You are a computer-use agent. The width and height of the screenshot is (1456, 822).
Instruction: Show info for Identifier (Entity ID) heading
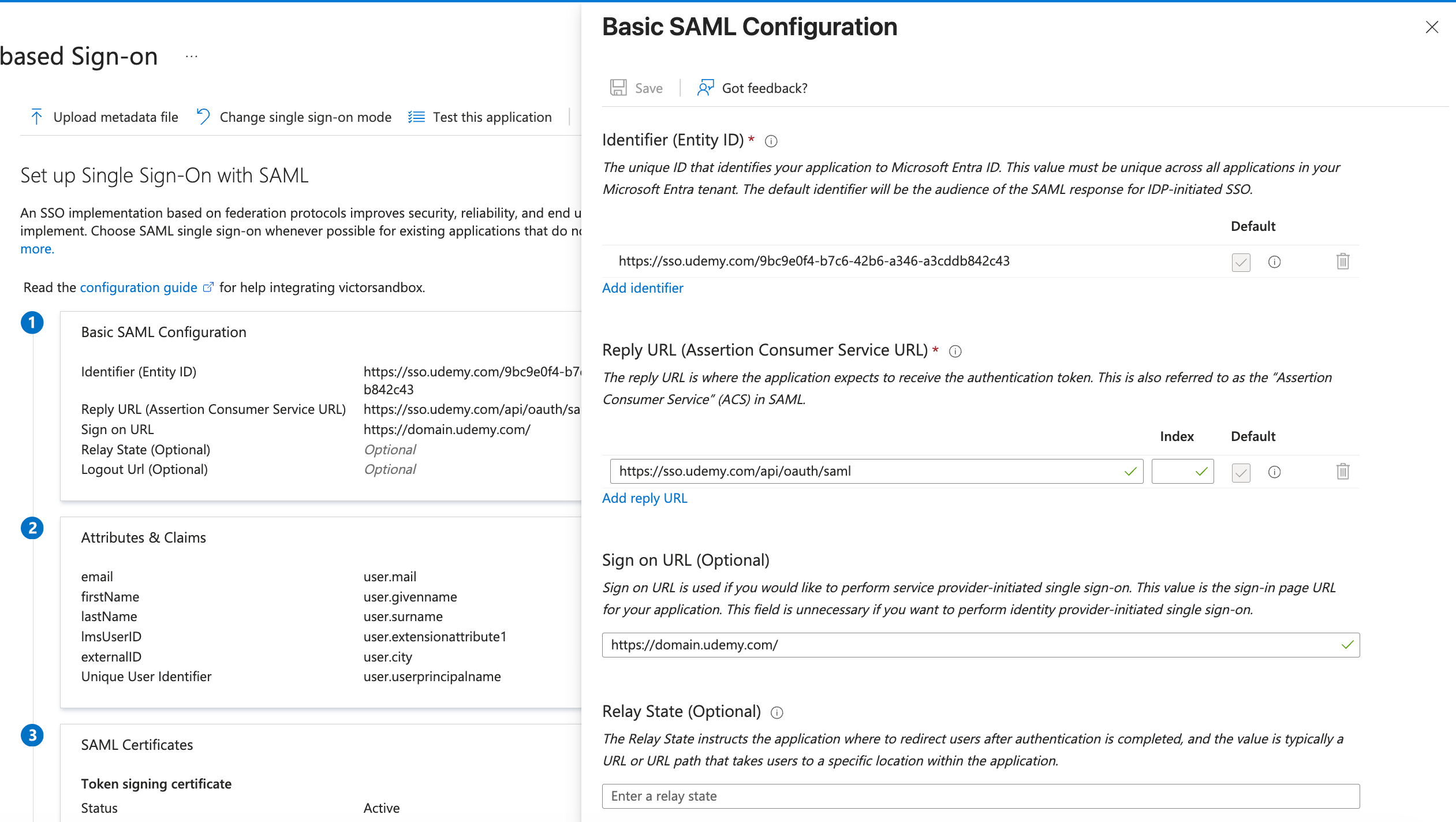pos(771,141)
